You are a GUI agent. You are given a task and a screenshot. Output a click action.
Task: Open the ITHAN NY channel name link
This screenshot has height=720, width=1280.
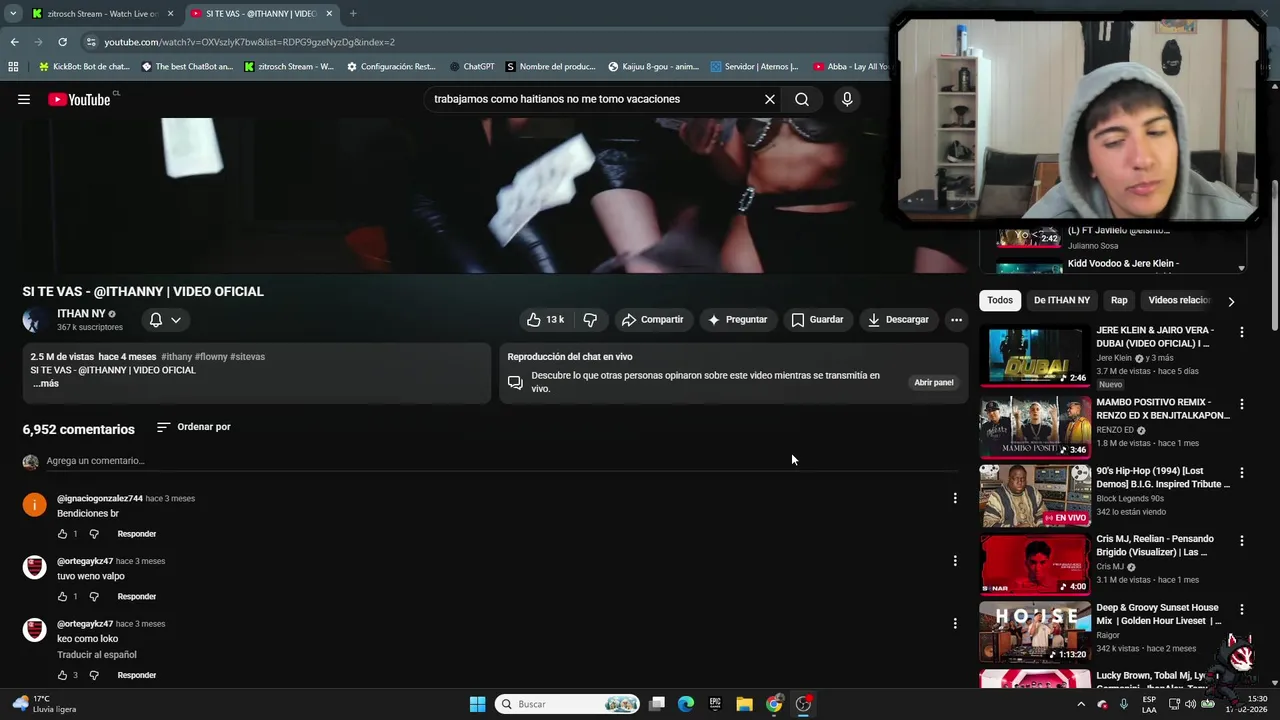pyautogui.click(x=81, y=314)
